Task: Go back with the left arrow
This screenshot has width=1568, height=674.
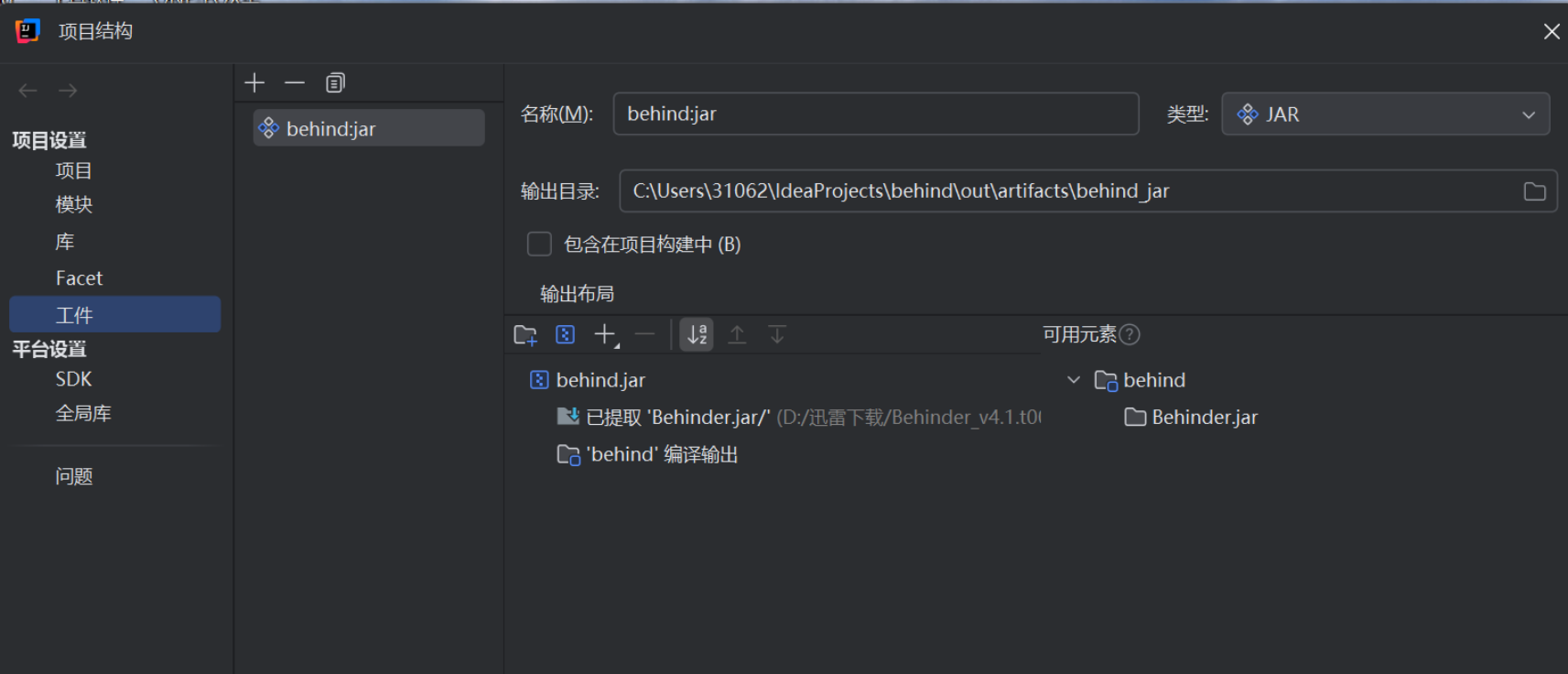Action: [x=28, y=91]
